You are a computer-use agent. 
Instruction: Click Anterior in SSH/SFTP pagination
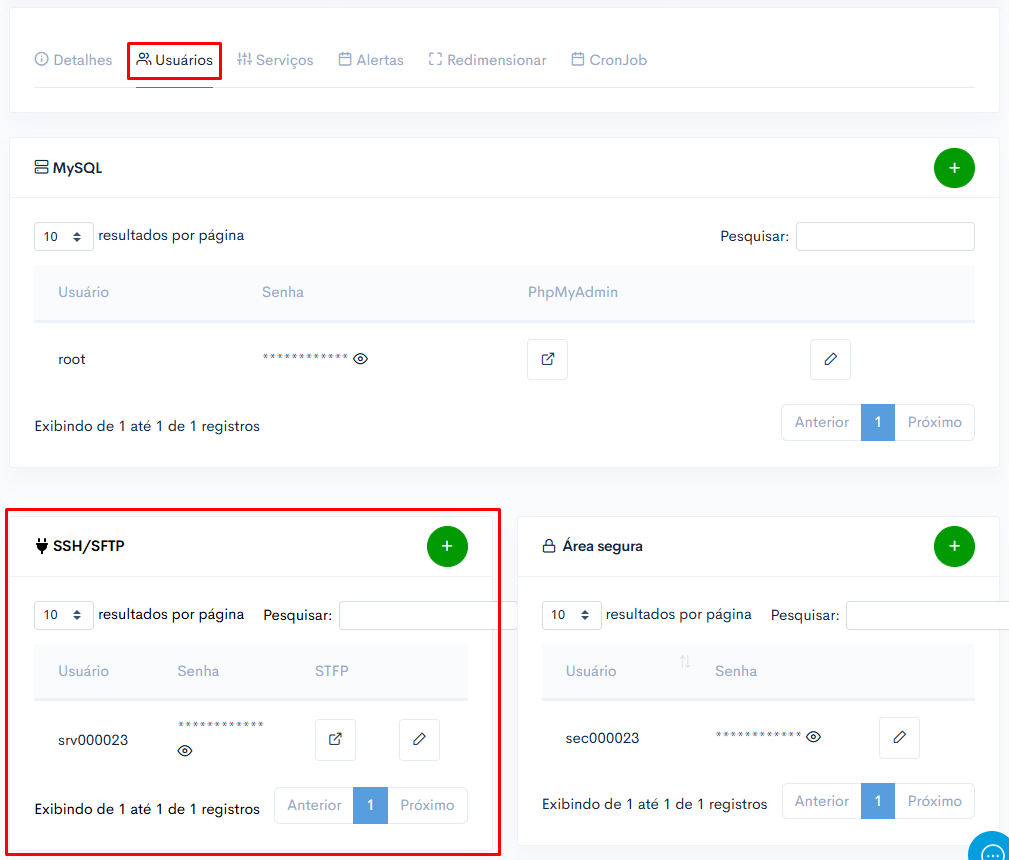click(314, 805)
